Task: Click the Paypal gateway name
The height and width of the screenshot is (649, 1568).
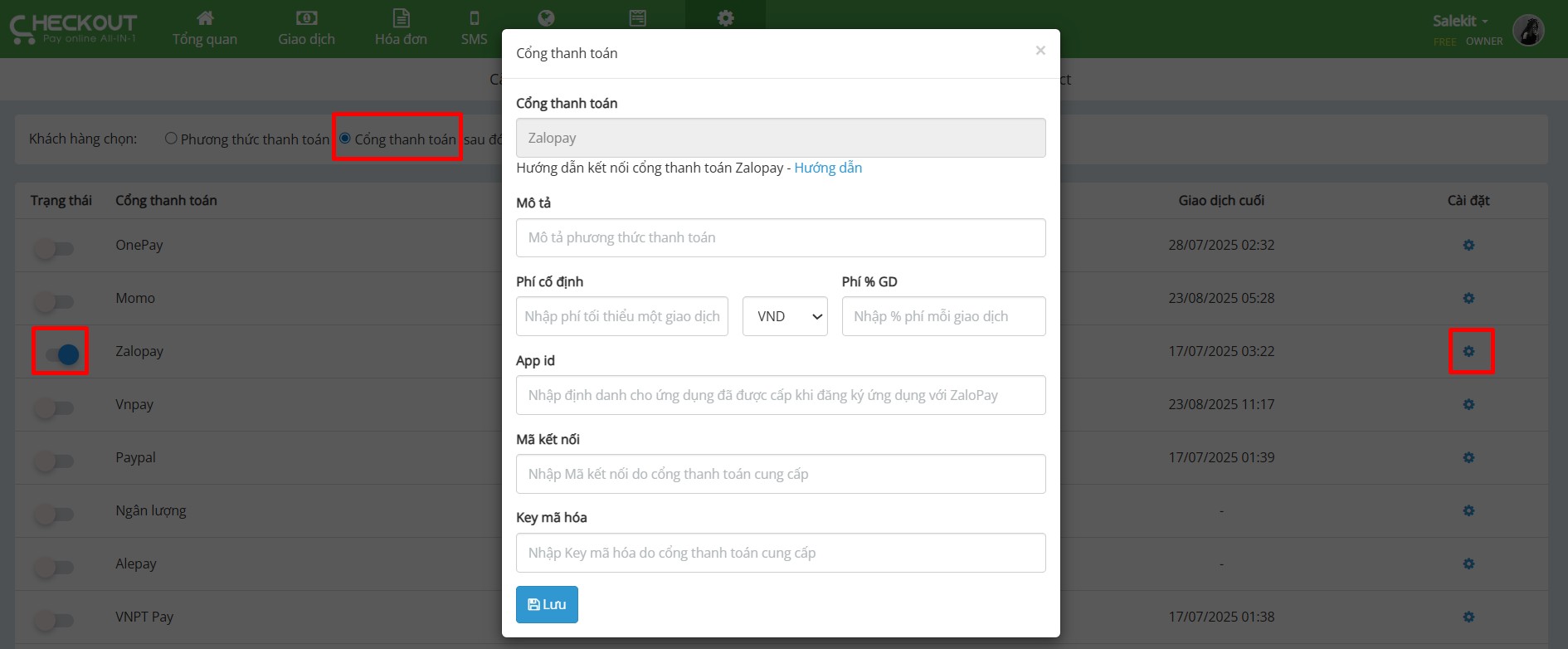Action: coord(135,457)
